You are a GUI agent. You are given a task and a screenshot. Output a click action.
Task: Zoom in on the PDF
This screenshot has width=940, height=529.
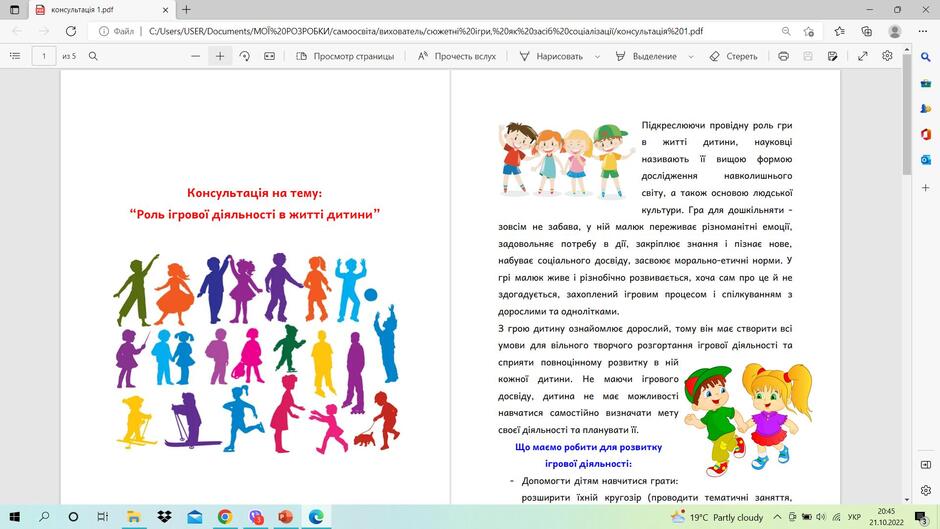(220, 56)
